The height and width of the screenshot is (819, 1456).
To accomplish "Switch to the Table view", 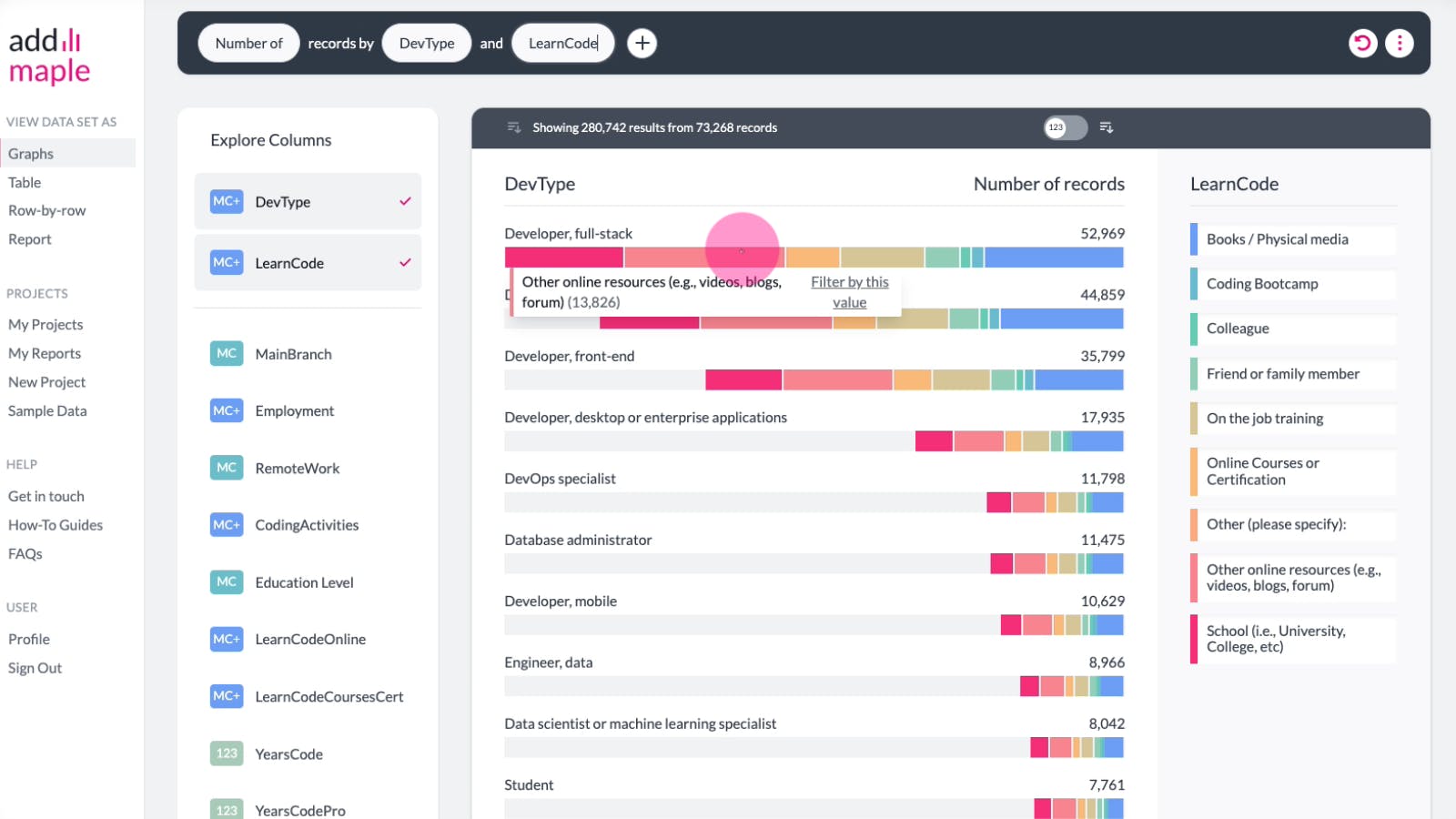I will click(x=25, y=182).
